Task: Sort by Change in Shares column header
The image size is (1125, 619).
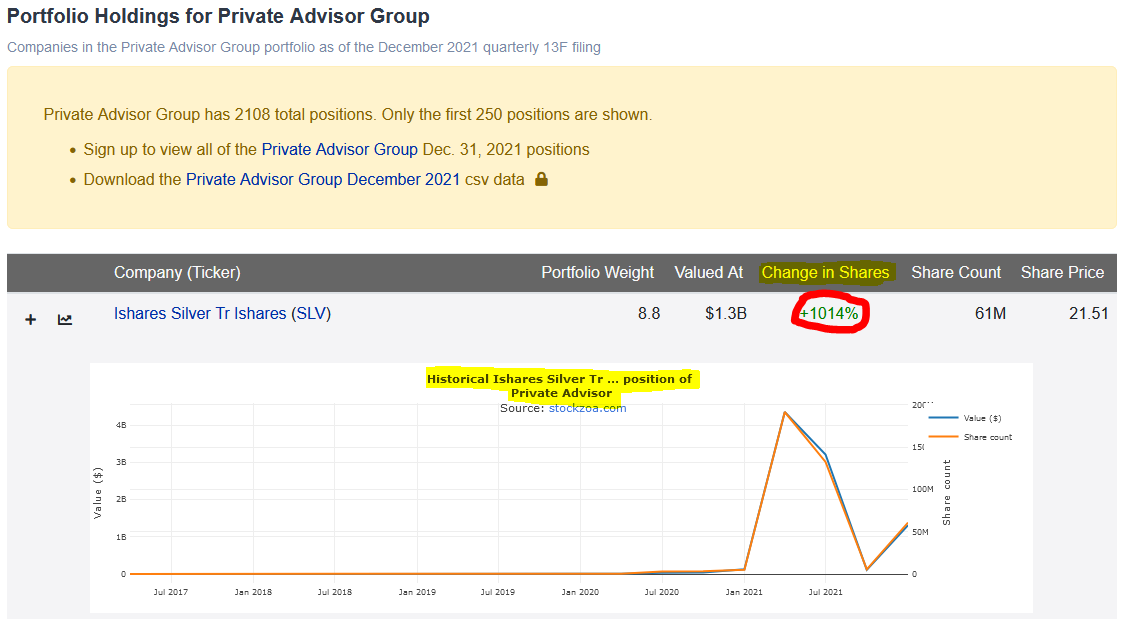Action: [x=825, y=273]
